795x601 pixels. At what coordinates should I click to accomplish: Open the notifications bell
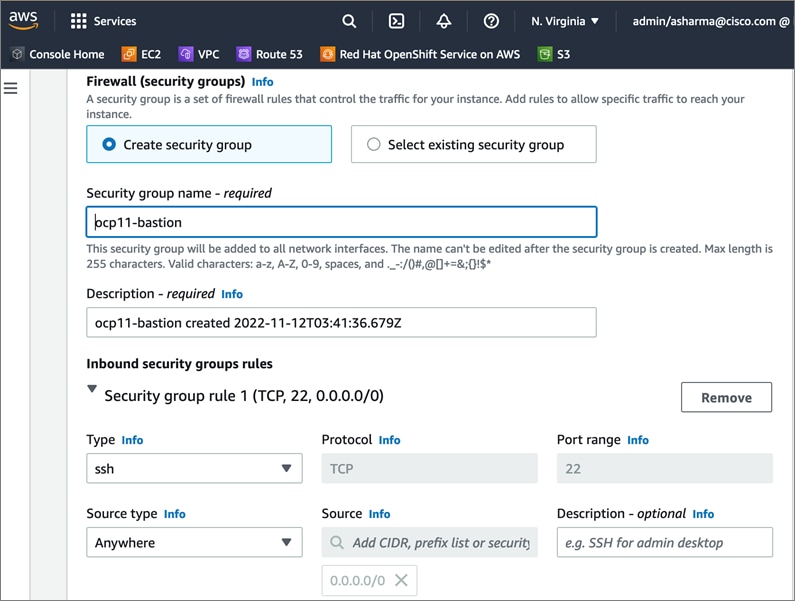(444, 21)
